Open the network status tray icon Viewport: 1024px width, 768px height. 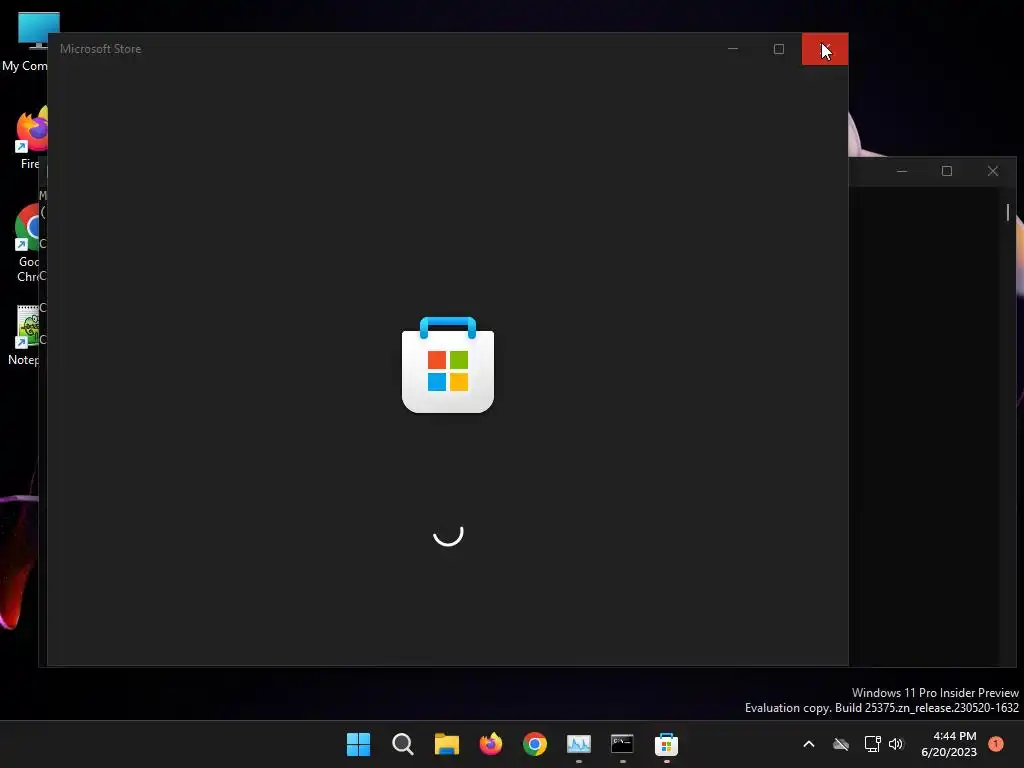pos(872,744)
